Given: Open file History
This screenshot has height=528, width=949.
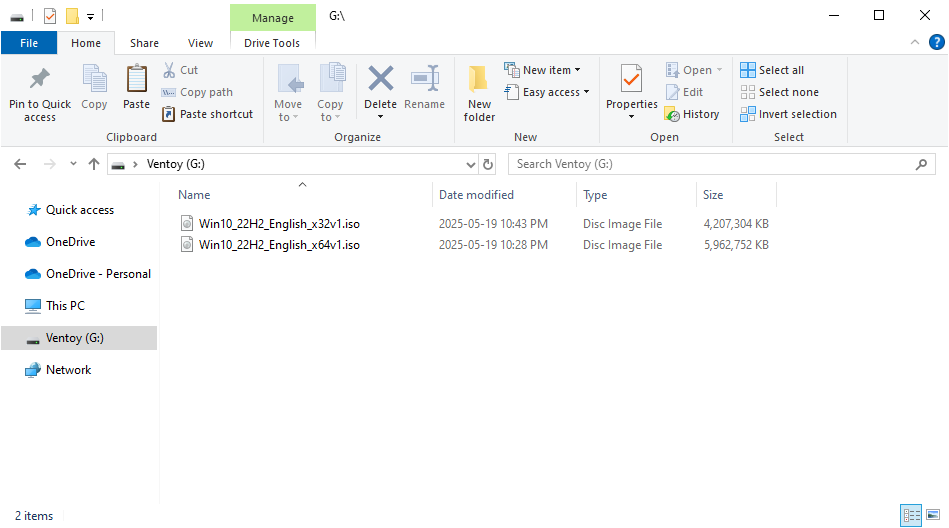Looking at the screenshot, I should tap(692, 114).
